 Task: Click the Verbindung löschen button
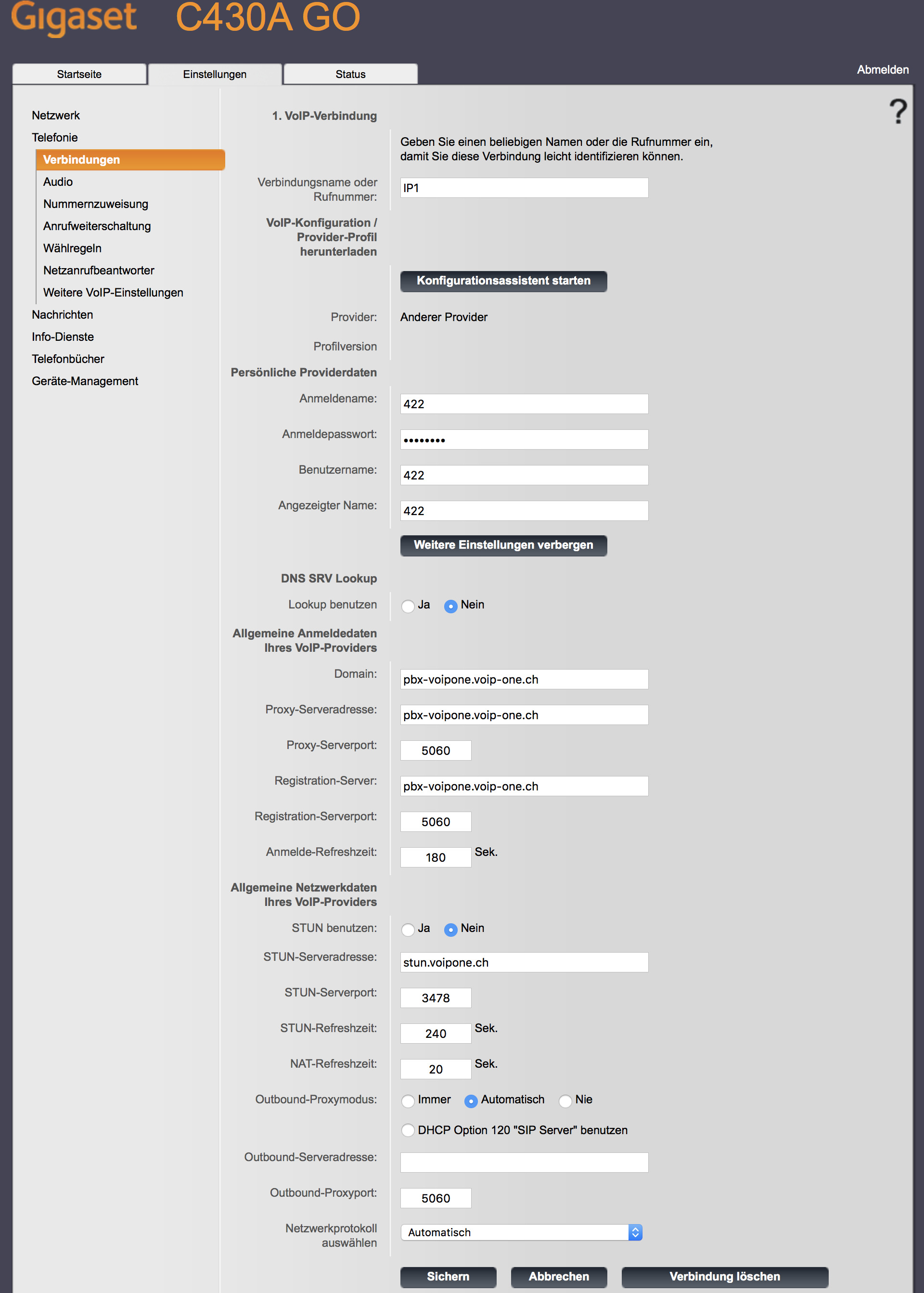[x=725, y=1277]
